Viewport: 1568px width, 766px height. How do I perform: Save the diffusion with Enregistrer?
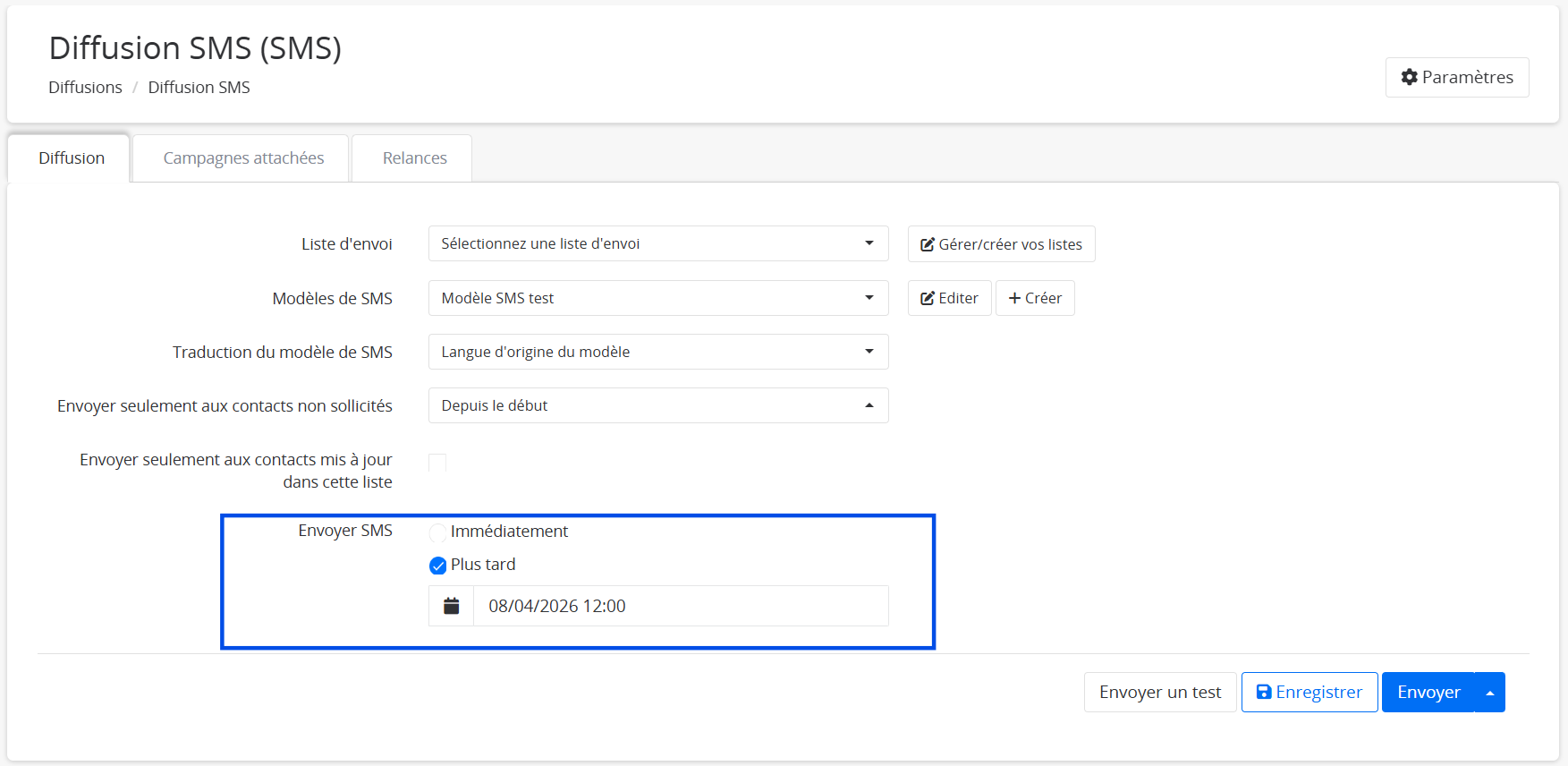tap(1309, 692)
